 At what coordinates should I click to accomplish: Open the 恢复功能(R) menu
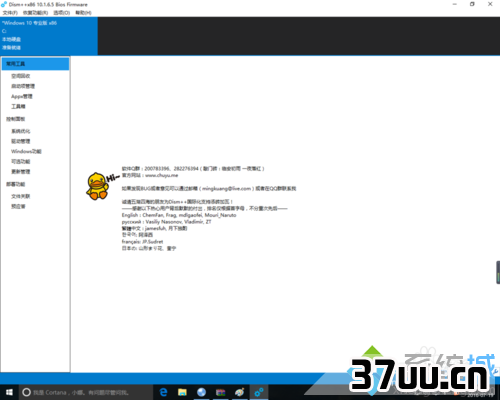coord(35,13)
